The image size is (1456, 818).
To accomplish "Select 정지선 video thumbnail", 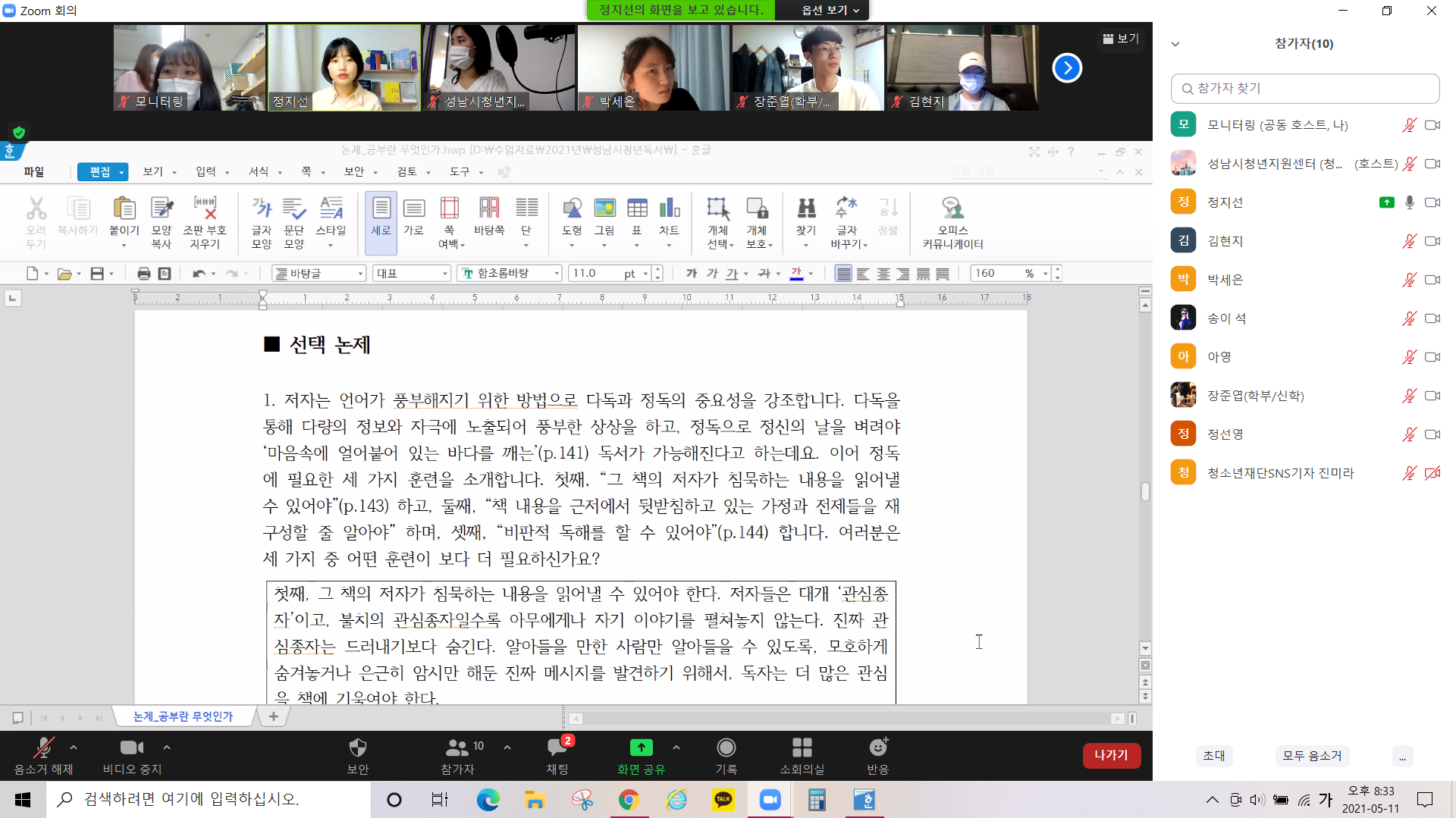I will coord(344,68).
